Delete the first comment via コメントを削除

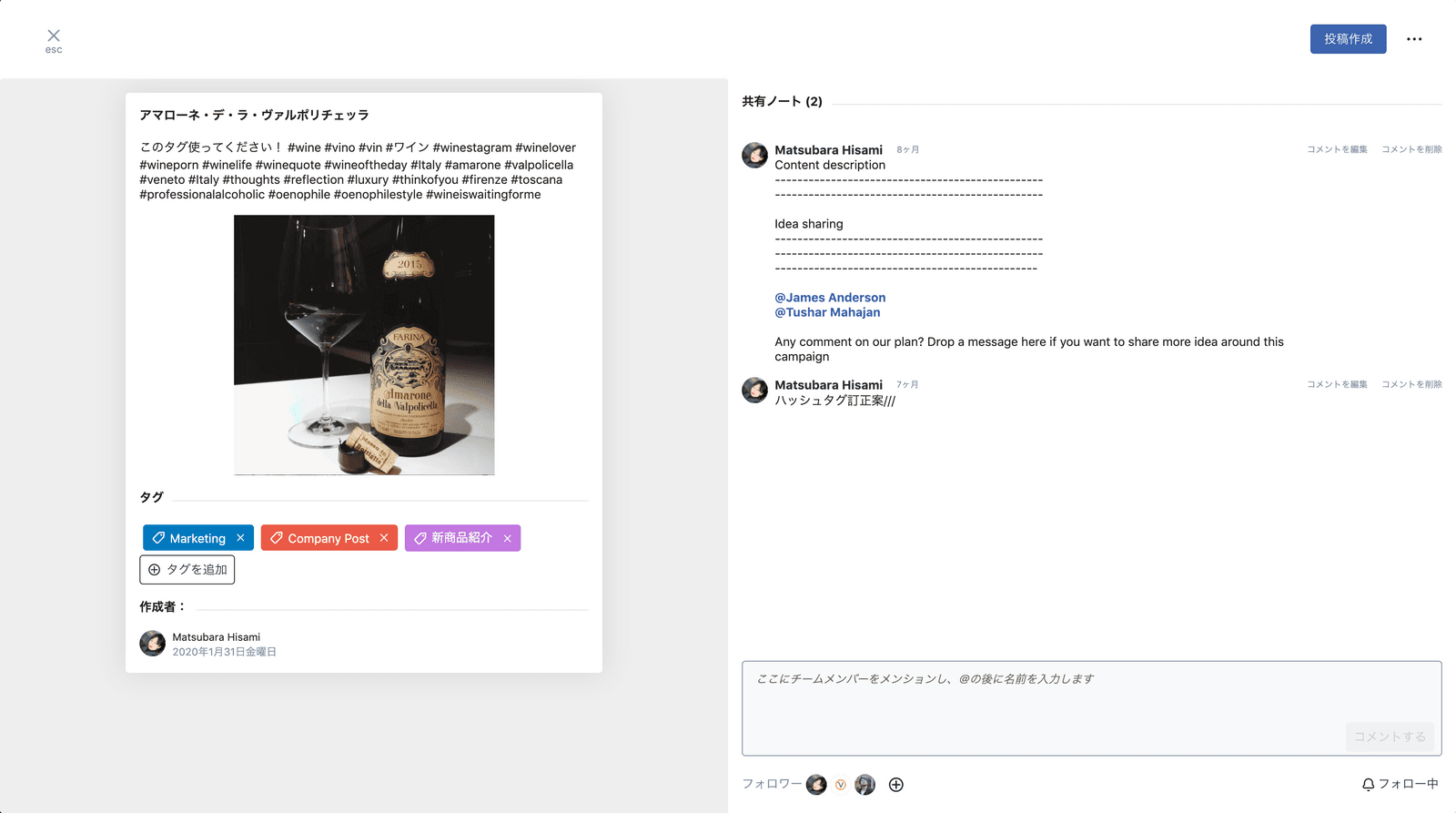point(1411,149)
